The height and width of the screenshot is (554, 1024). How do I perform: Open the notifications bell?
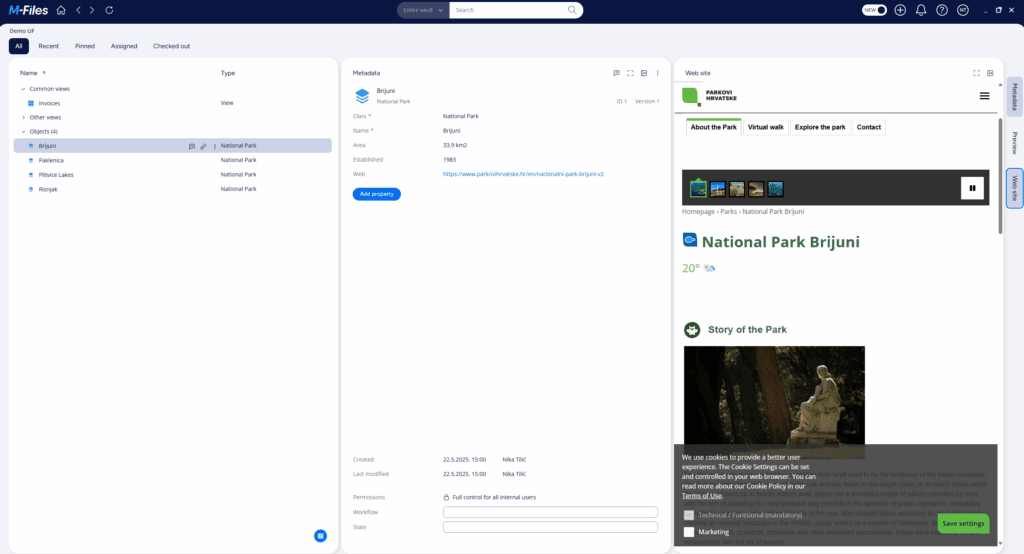921,10
